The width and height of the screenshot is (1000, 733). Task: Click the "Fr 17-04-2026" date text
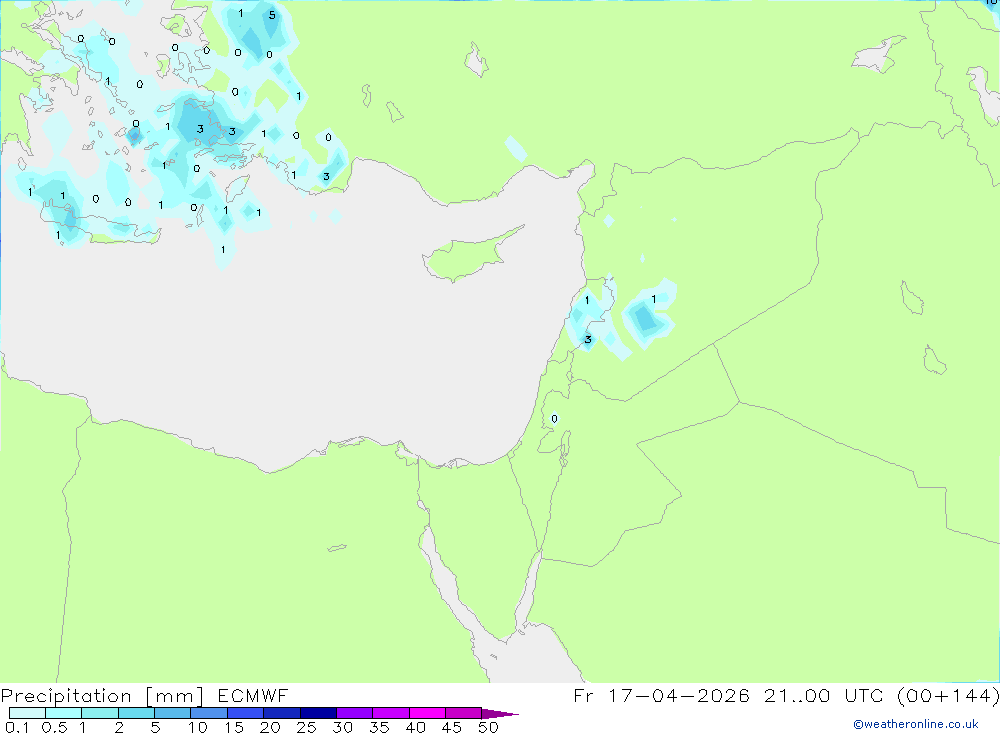click(661, 695)
